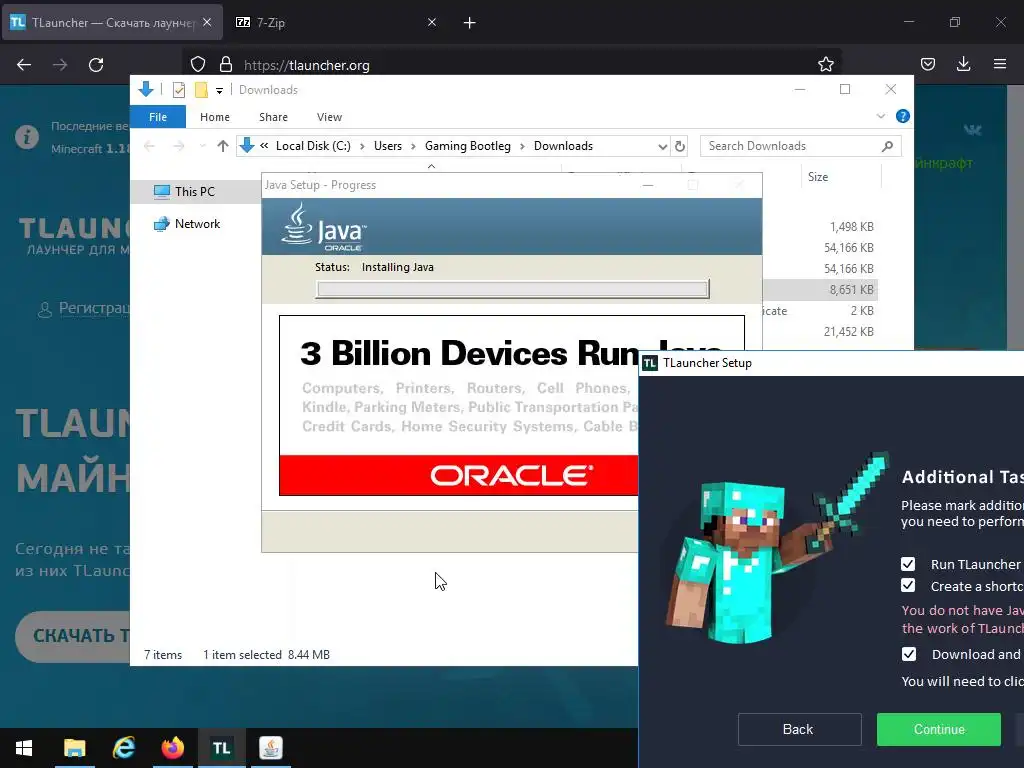This screenshot has height=768, width=1024.
Task: Launch Internet Explorer from the taskbar
Action: click(123, 748)
